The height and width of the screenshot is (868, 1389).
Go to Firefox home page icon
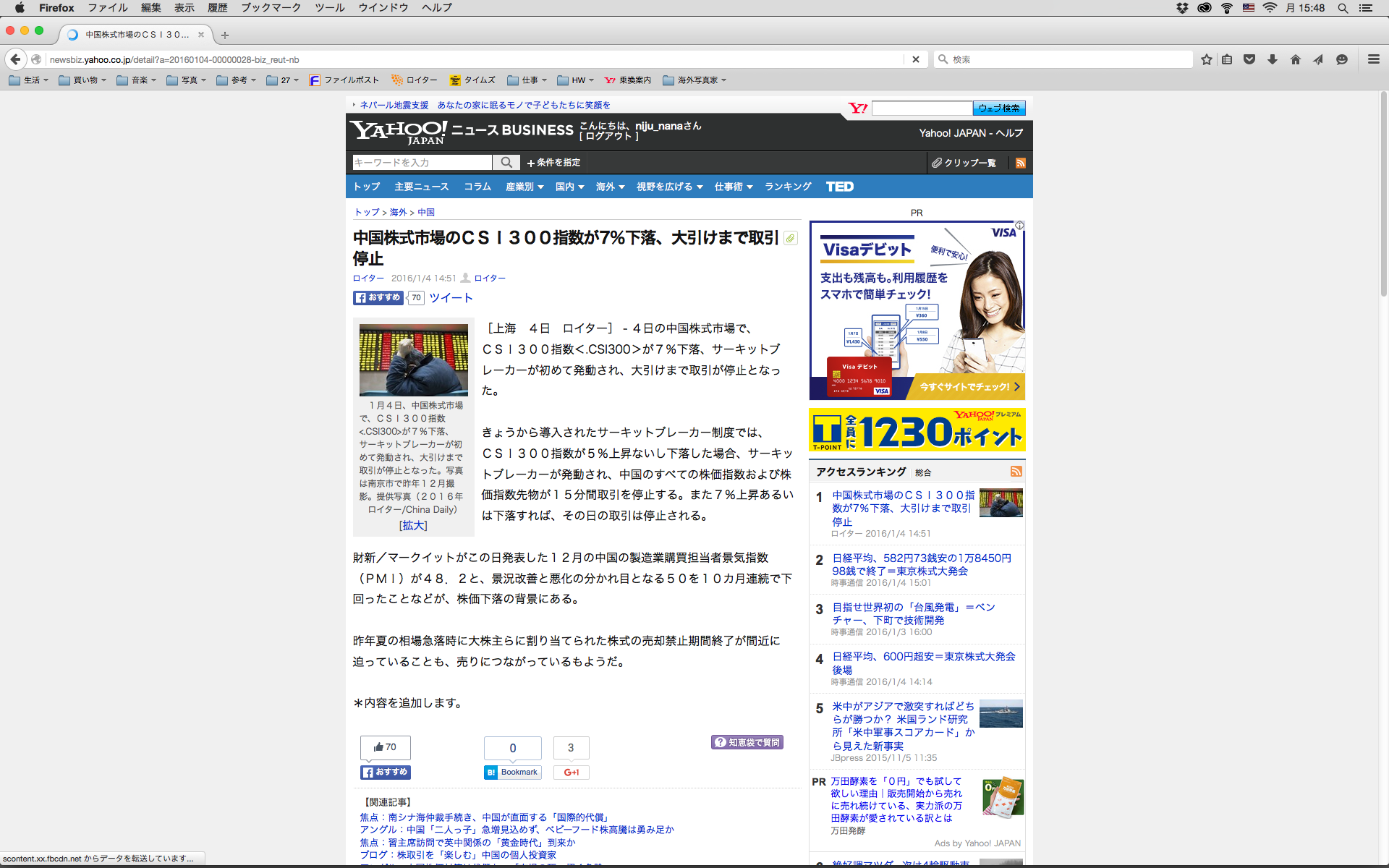point(1296,59)
